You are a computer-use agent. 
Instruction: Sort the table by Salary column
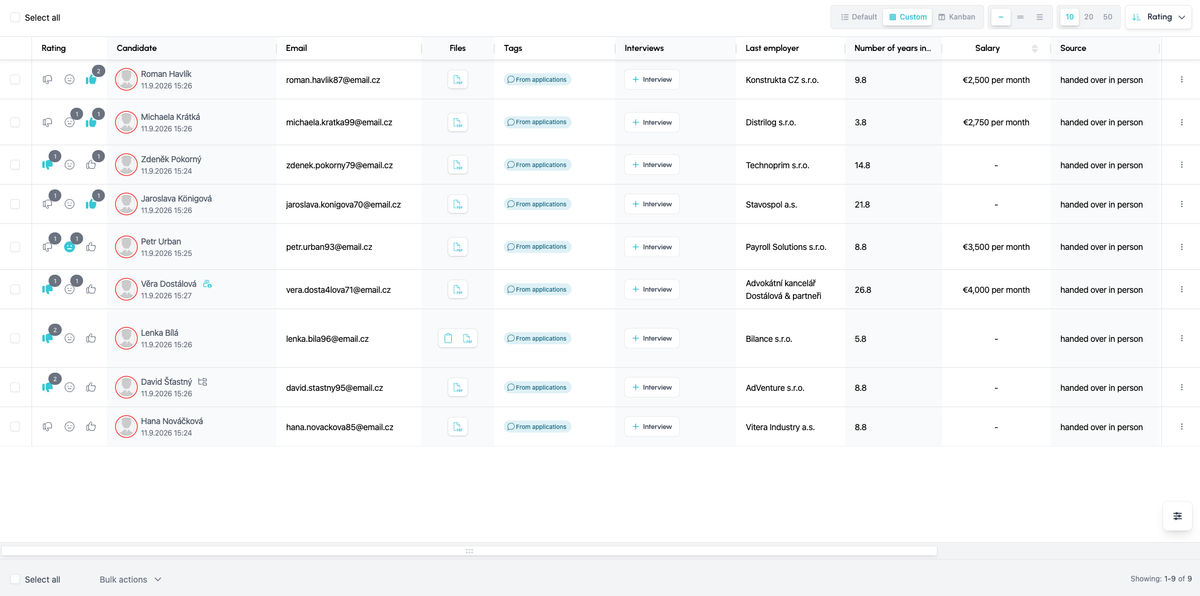coord(1035,48)
